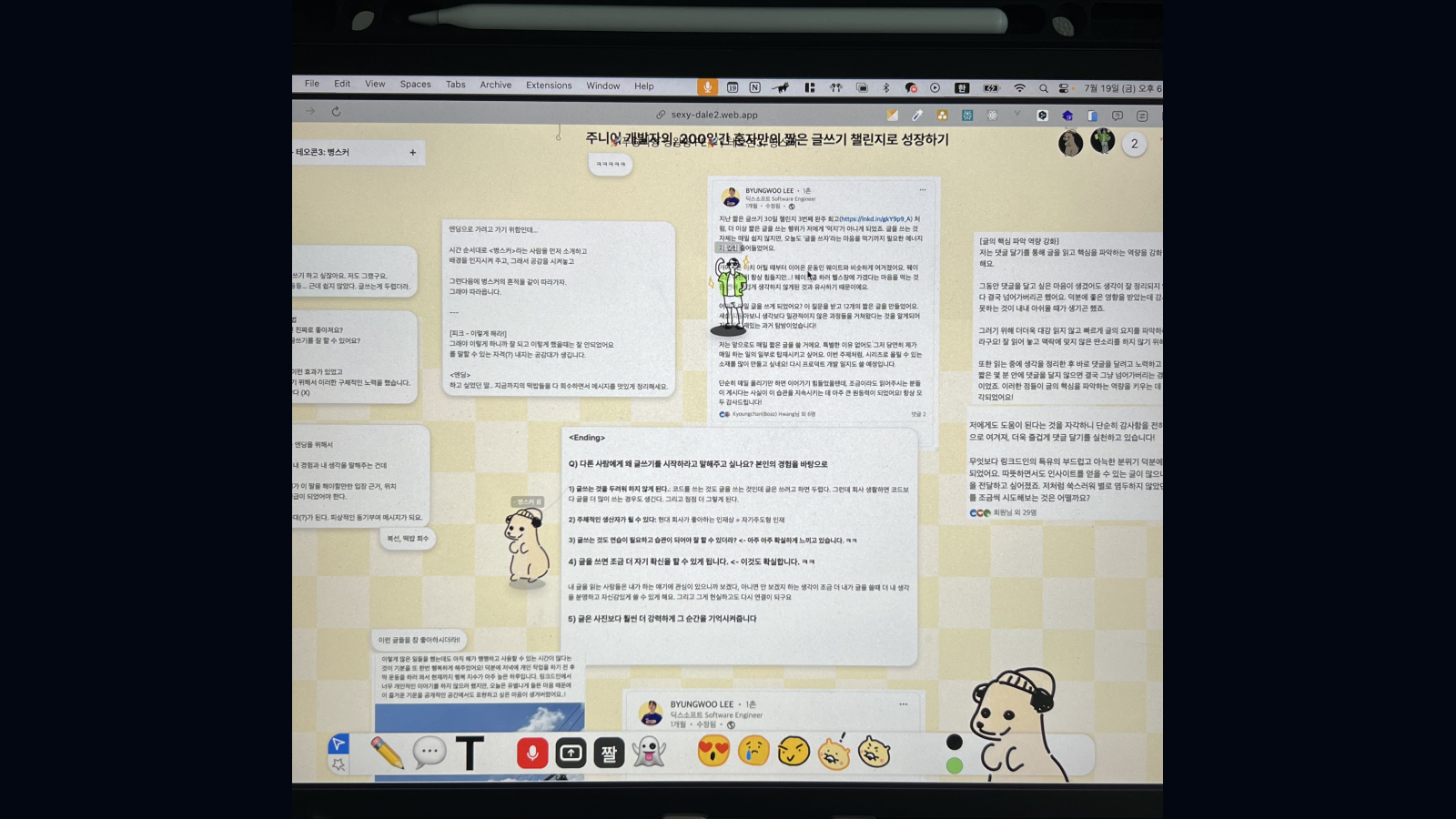This screenshot has height=819, width=1456.
Task: Click the bear avatar at top right
Action: click(x=1070, y=143)
